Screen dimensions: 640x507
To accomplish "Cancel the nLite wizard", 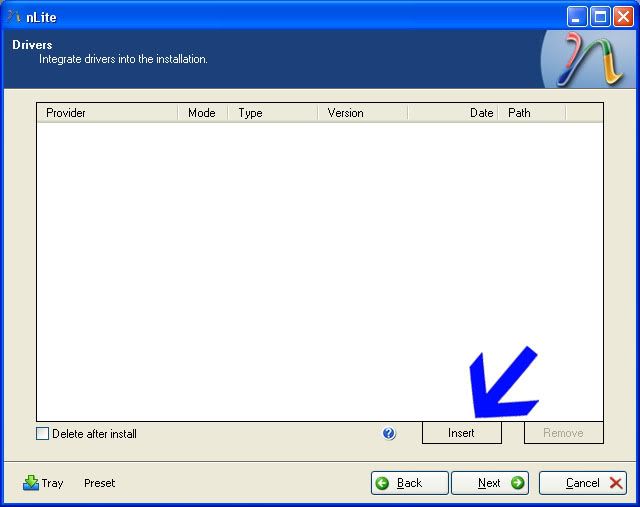I will 583,483.
